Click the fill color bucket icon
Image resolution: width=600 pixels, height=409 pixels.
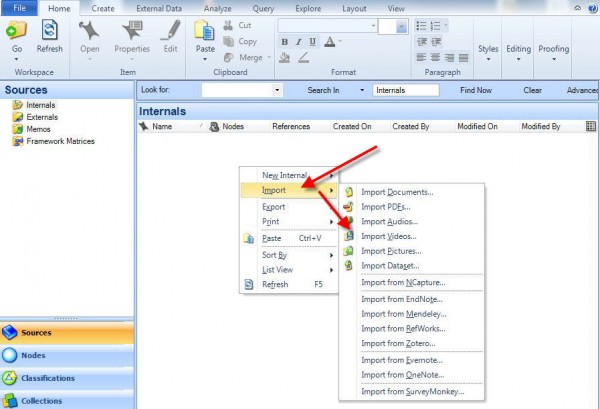[284, 58]
